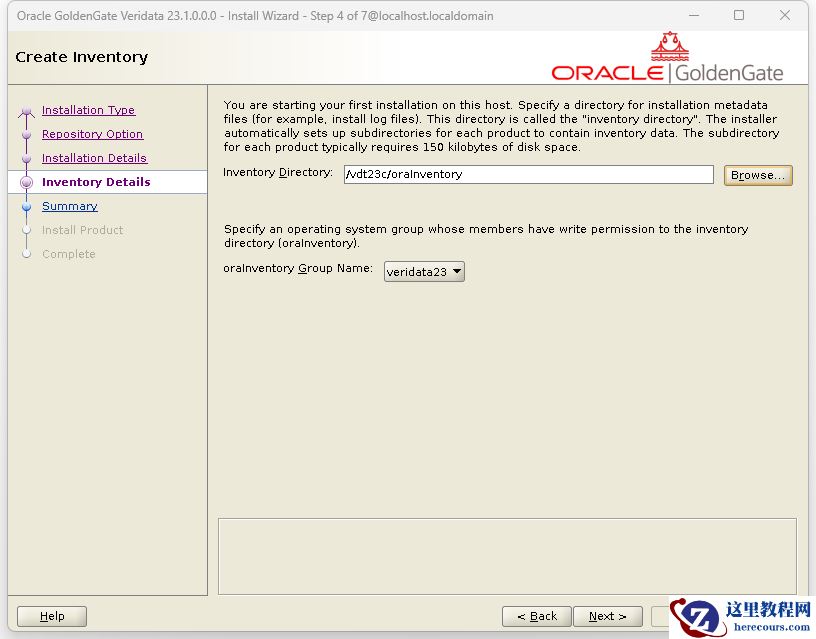This screenshot has width=816, height=639.
Task: Click the Inventory Details step bullet icon
Action: click(27, 183)
